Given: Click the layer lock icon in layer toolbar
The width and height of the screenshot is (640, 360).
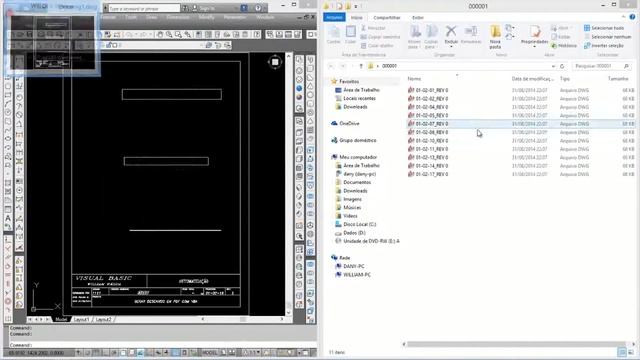Looking at the screenshot, I should (x=109, y=45).
